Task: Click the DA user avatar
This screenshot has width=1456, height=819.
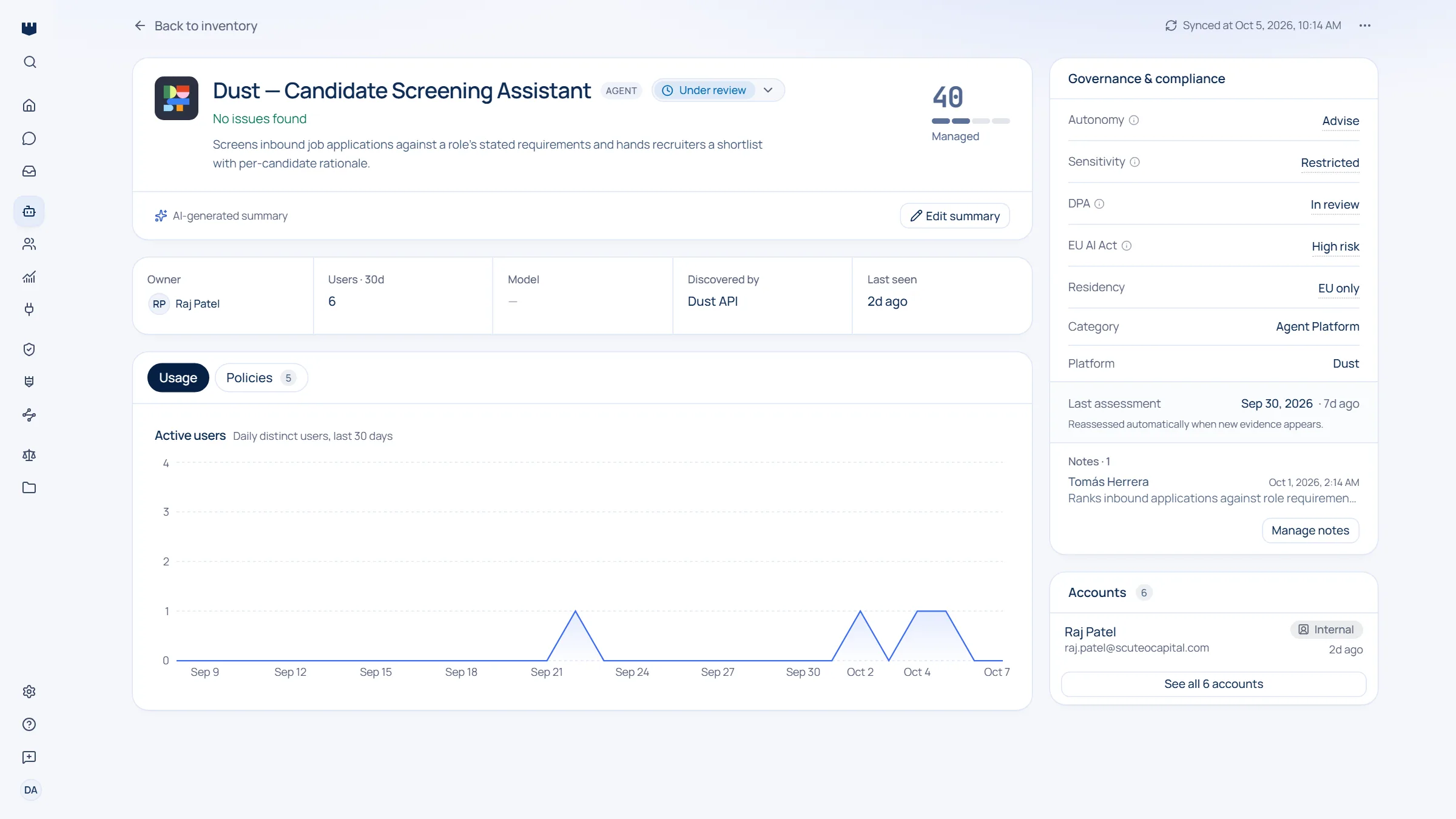Action: (30, 790)
